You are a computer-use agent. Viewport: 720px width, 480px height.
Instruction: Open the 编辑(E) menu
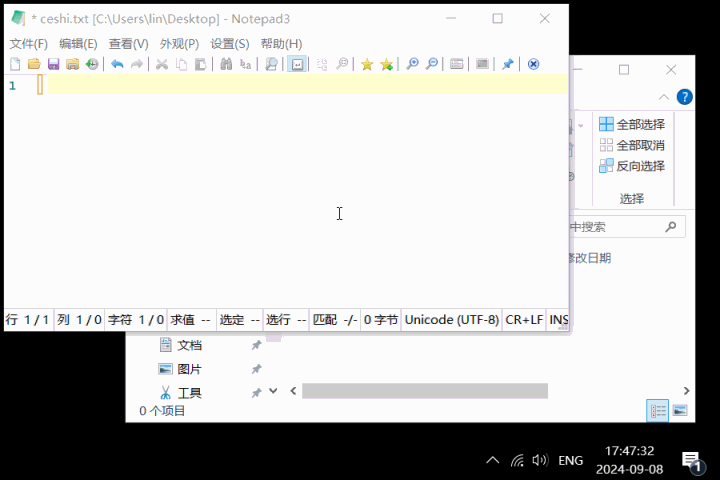pos(78,44)
